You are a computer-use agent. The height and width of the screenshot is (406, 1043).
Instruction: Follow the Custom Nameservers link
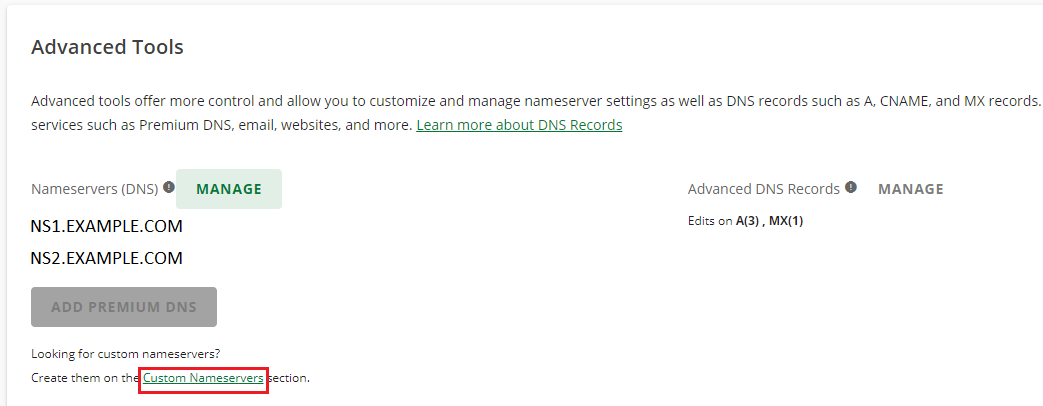[203, 378]
